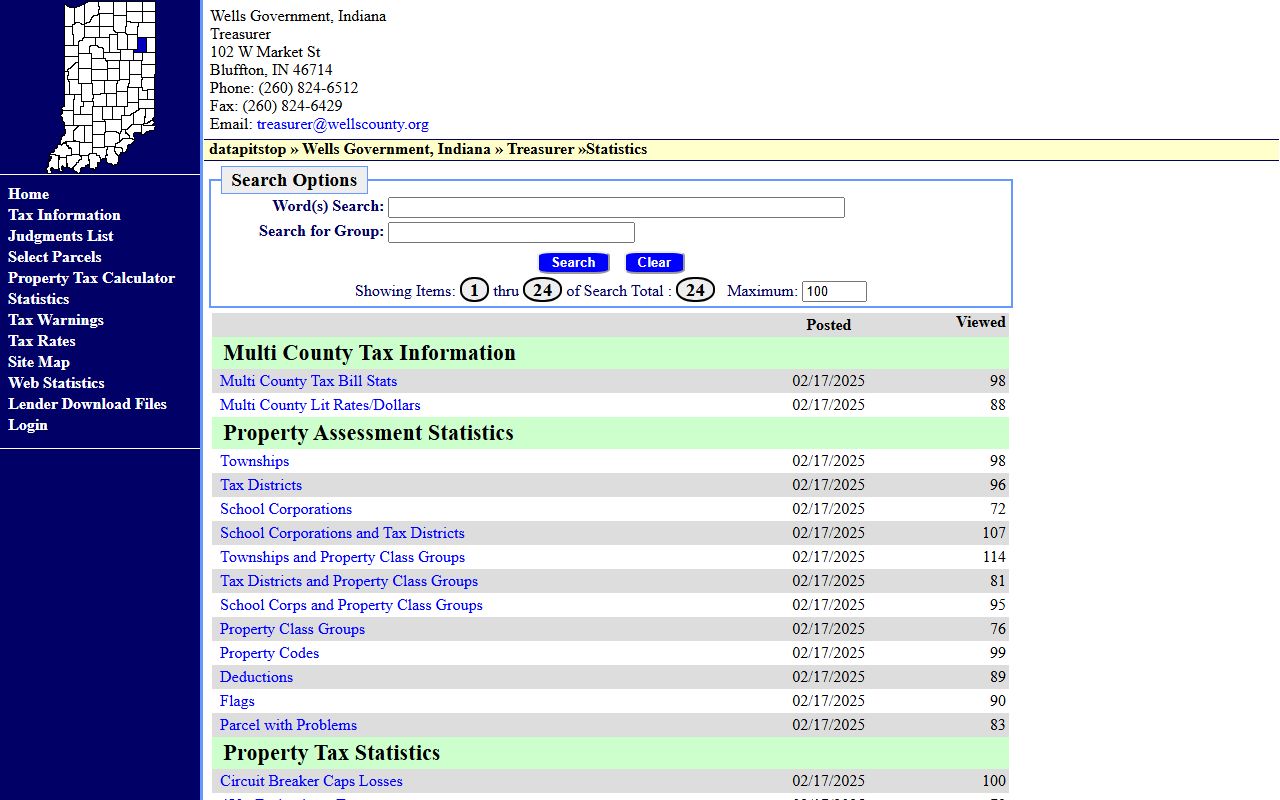The image size is (1280, 800).
Task: Open Site Map in sidebar
Action: coord(38,362)
